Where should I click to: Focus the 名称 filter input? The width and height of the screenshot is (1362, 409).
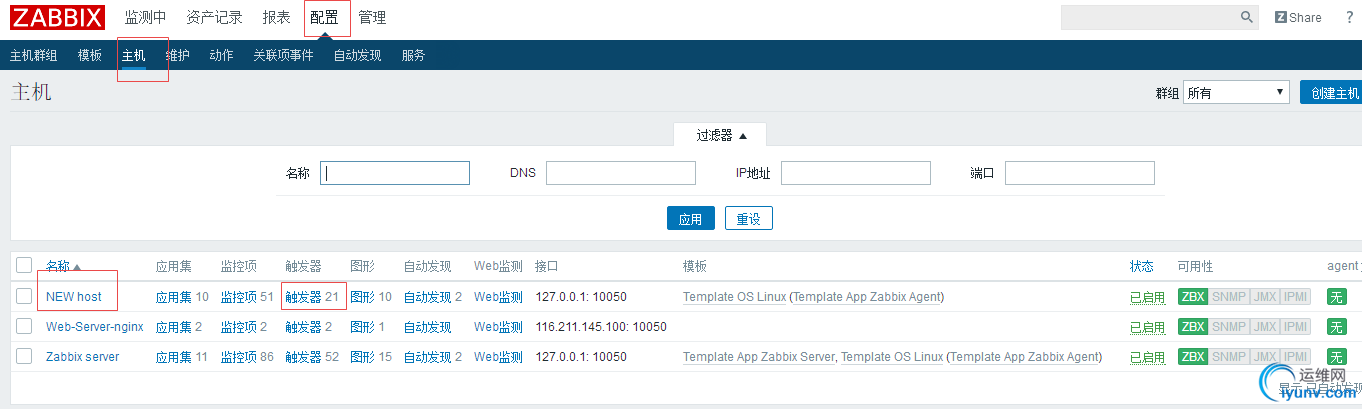(x=396, y=173)
